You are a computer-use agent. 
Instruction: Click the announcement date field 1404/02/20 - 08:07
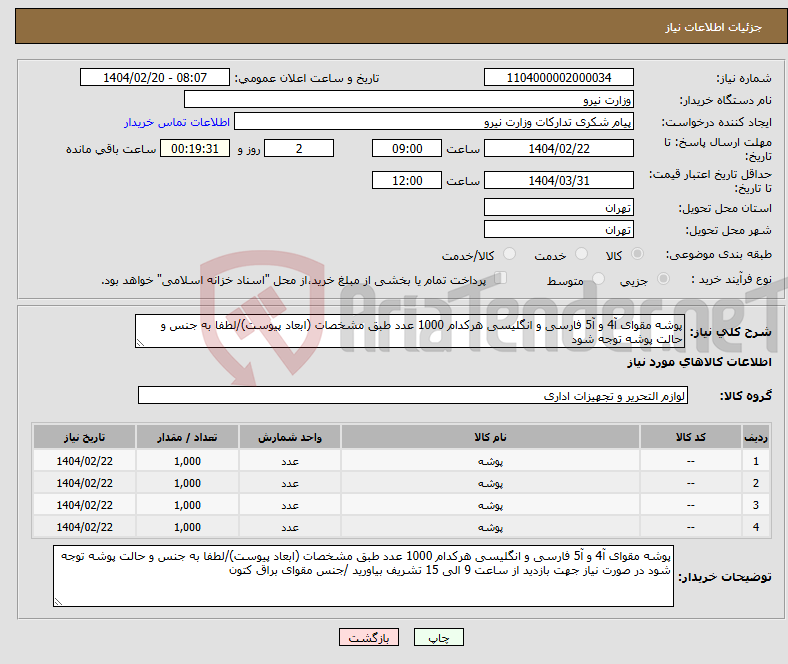tap(155, 77)
